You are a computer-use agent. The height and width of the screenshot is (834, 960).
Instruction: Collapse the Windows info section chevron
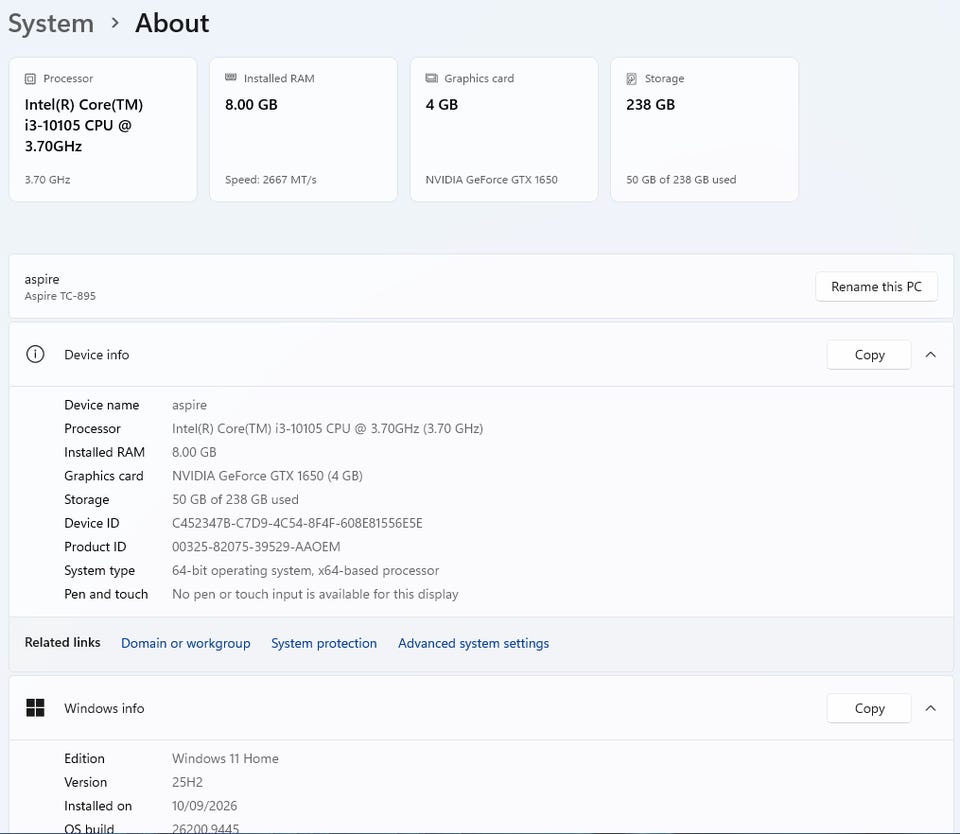click(x=931, y=708)
